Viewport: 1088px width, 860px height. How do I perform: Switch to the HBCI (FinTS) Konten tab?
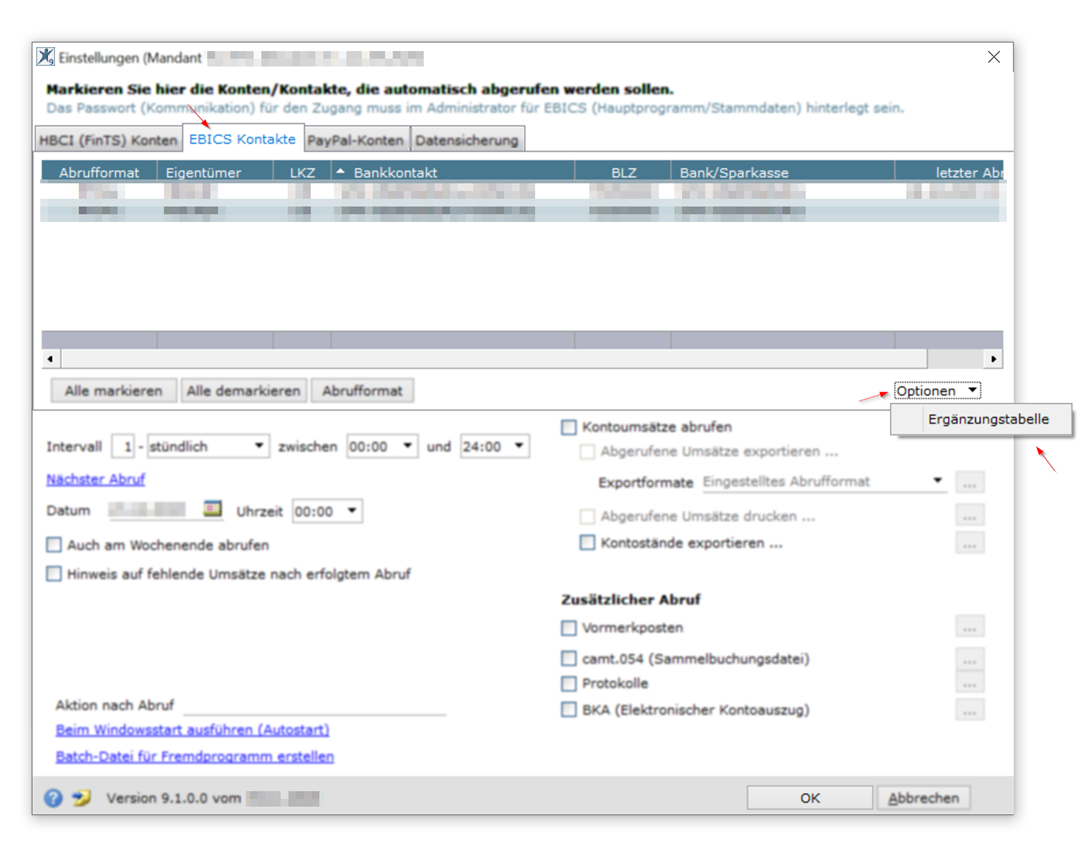coord(108,140)
